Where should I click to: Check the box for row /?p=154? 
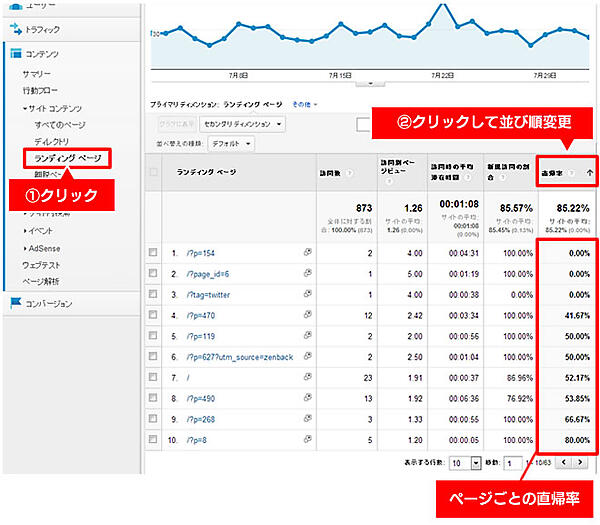click(x=153, y=254)
